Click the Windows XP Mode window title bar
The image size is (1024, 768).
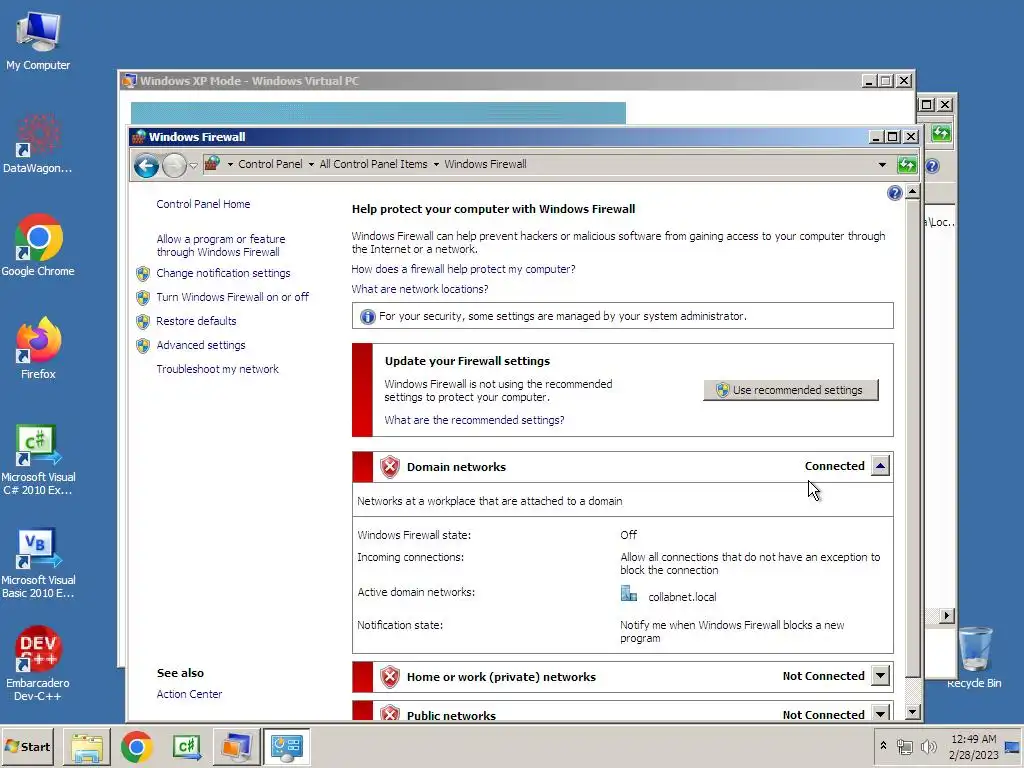[x=490, y=81]
